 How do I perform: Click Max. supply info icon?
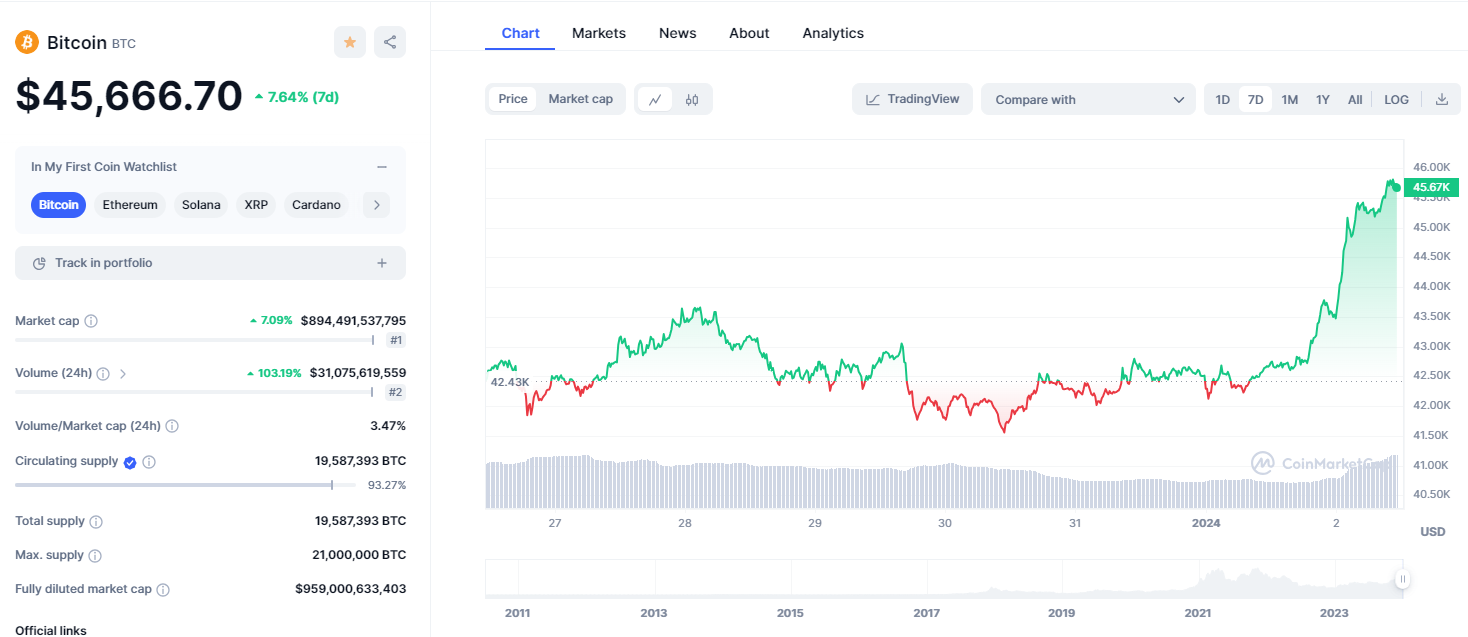tap(95, 555)
